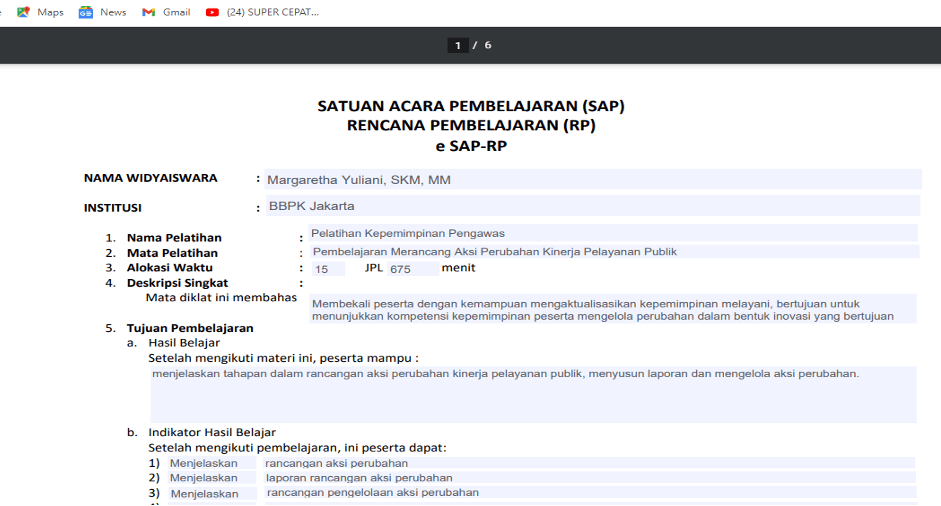Click the Nama Widyaiswara field
The image size is (941, 506).
pos(592,180)
